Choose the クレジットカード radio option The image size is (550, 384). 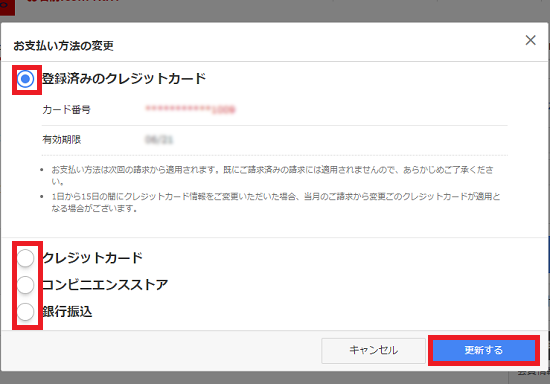click(26, 258)
